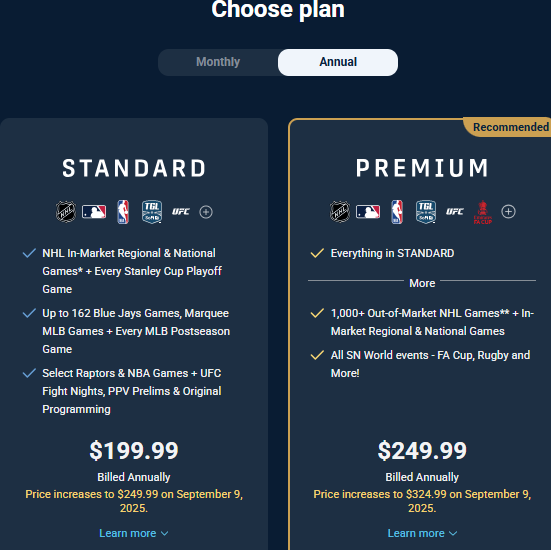Expand Learn more under Standard plan
Image resolution: width=551 pixels, height=550 pixels.
[134, 533]
